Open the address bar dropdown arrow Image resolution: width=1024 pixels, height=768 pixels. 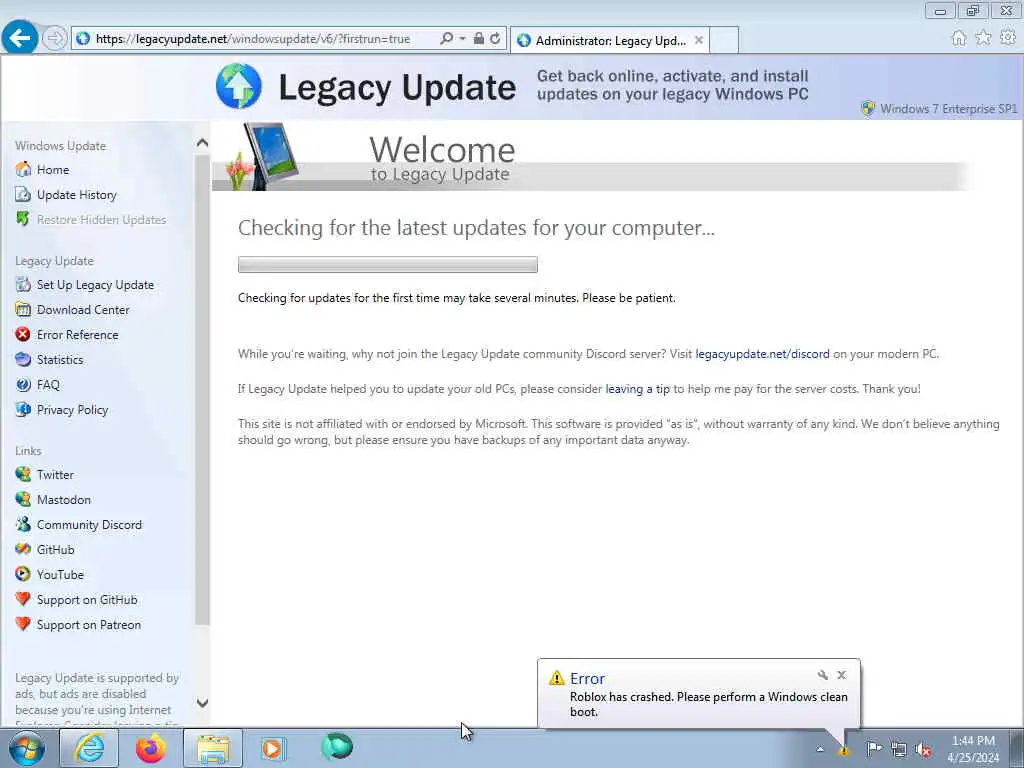pos(462,39)
